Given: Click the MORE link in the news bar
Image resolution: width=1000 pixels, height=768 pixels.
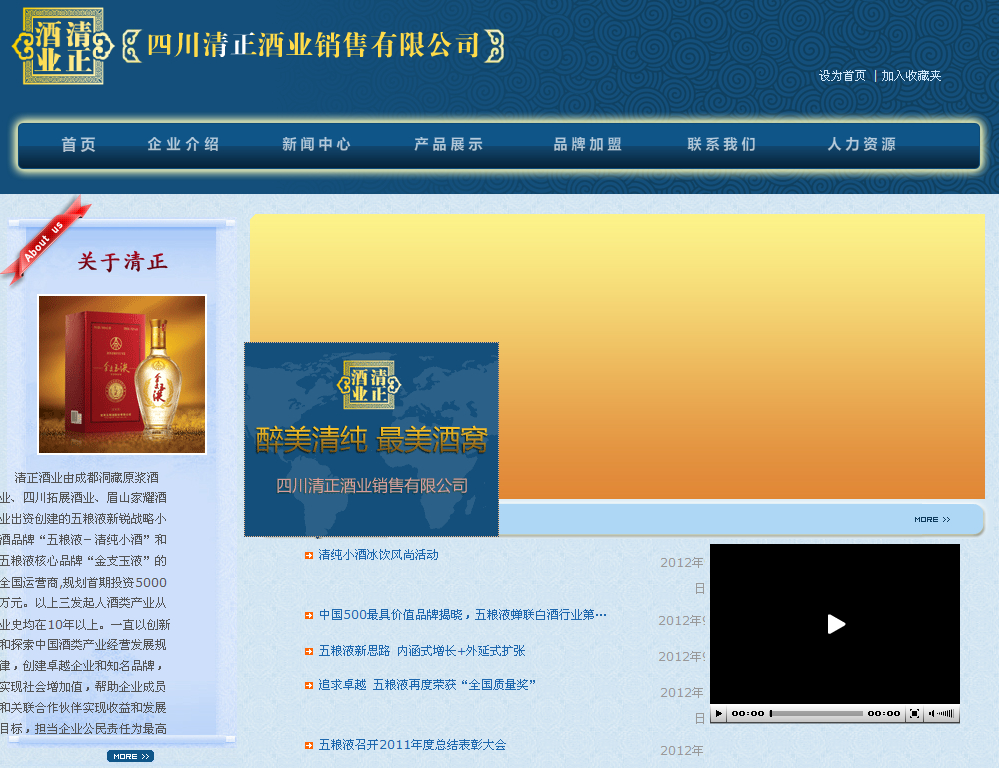Looking at the screenshot, I should click(932, 519).
